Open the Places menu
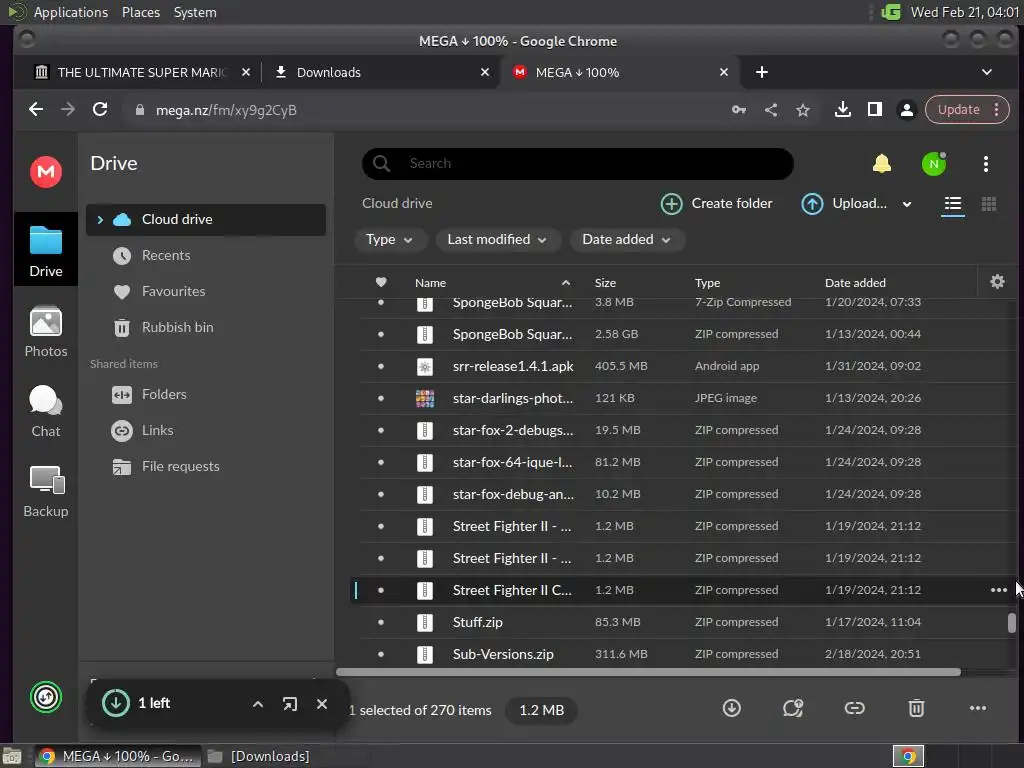Viewport: 1024px width, 768px height. click(140, 12)
